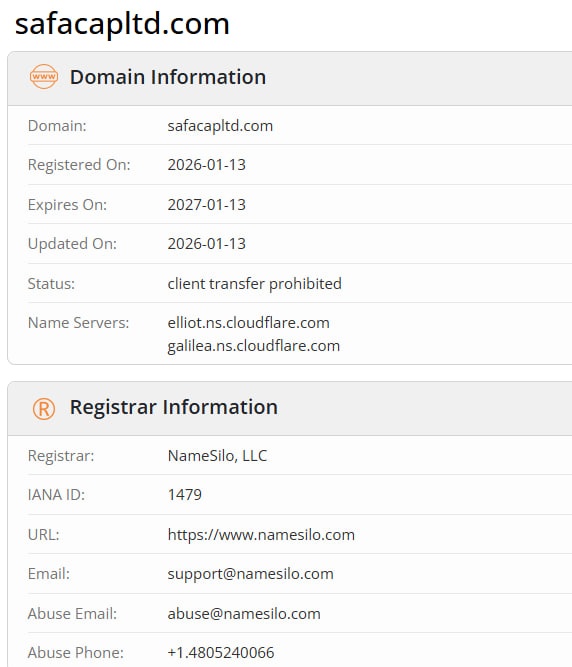The width and height of the screenshot is (572, 667).
Task: Click the Email: label under Registrar Information
Action: point(48,574)
